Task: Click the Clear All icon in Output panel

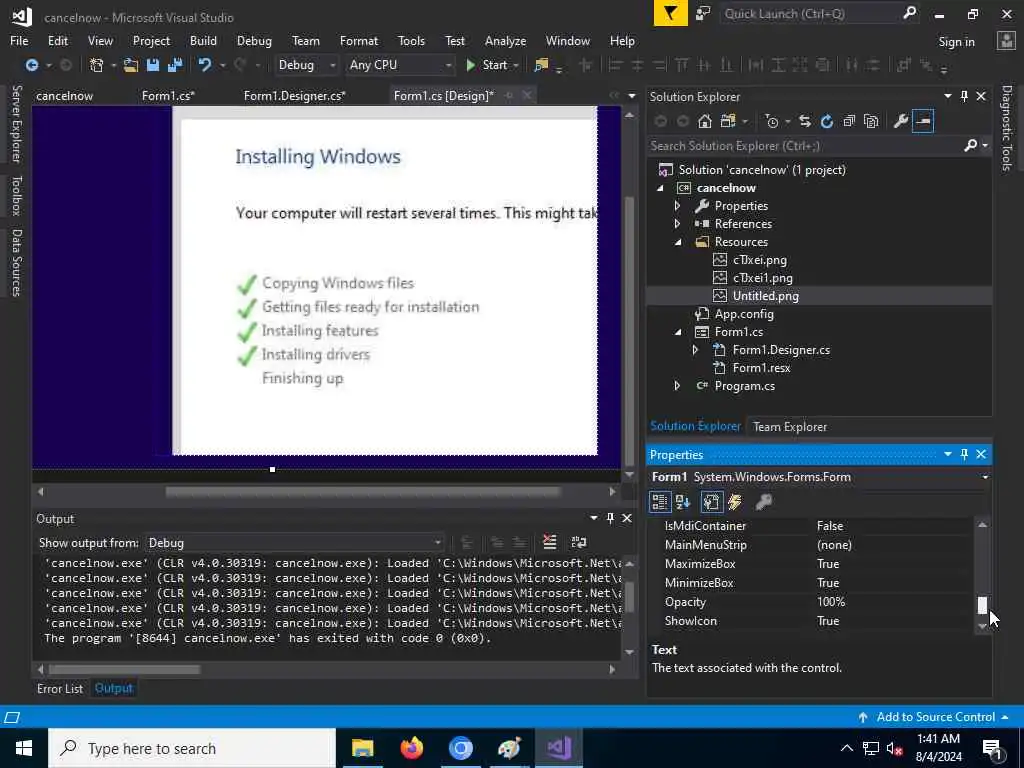Action: click(550, 542)
